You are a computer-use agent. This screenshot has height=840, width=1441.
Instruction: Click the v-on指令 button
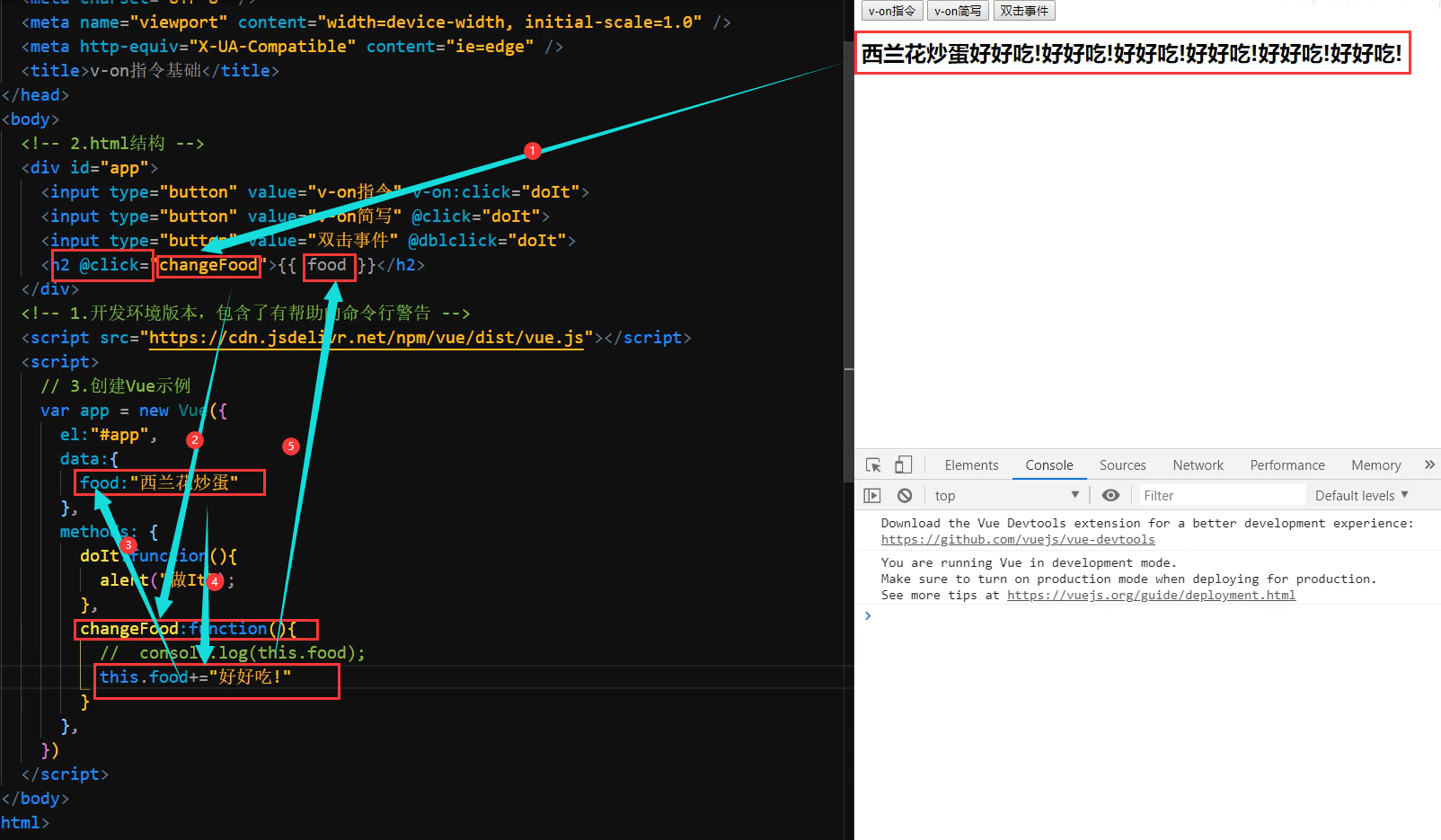point(891,11)
